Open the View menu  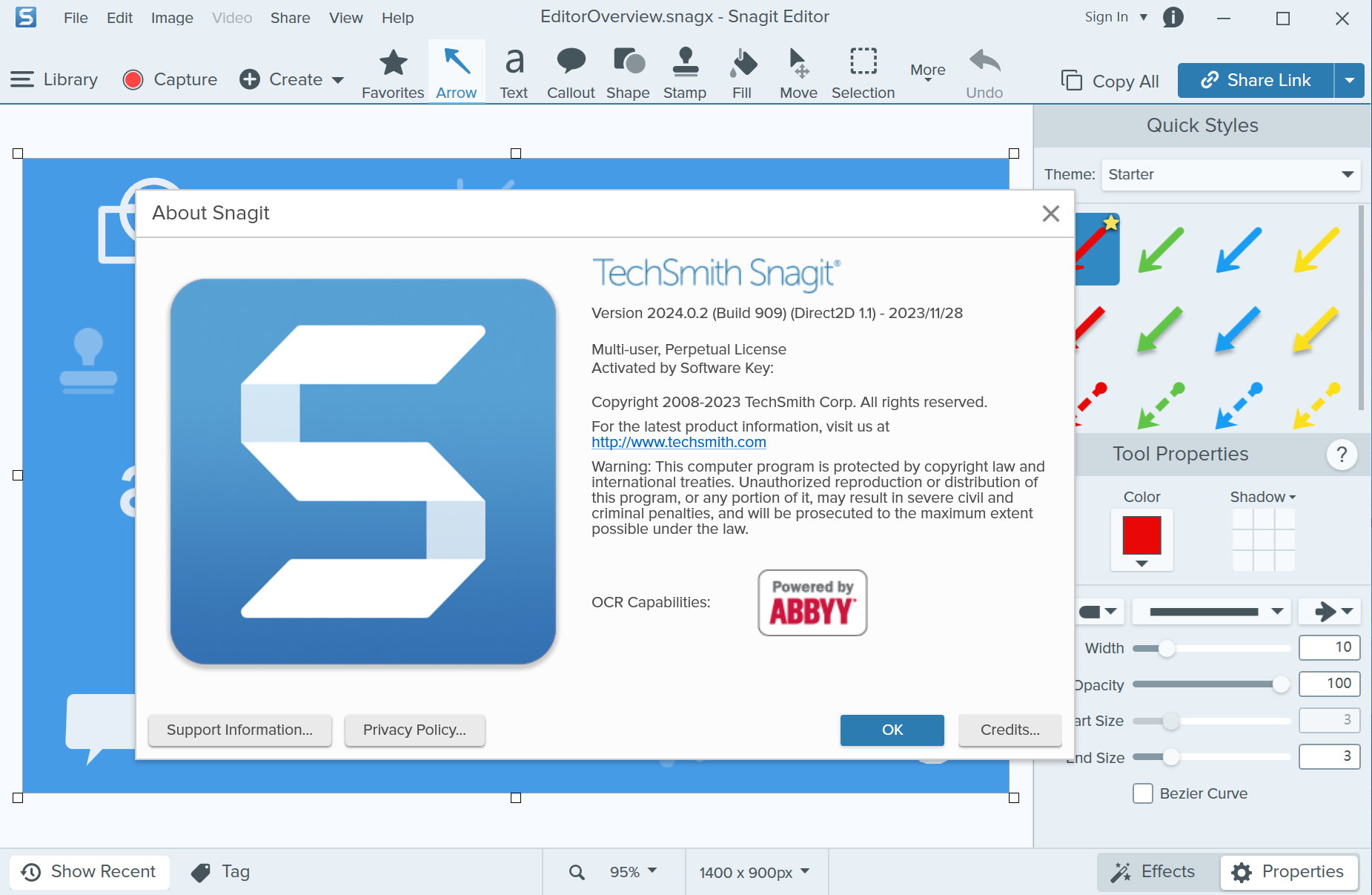[346, 18]
